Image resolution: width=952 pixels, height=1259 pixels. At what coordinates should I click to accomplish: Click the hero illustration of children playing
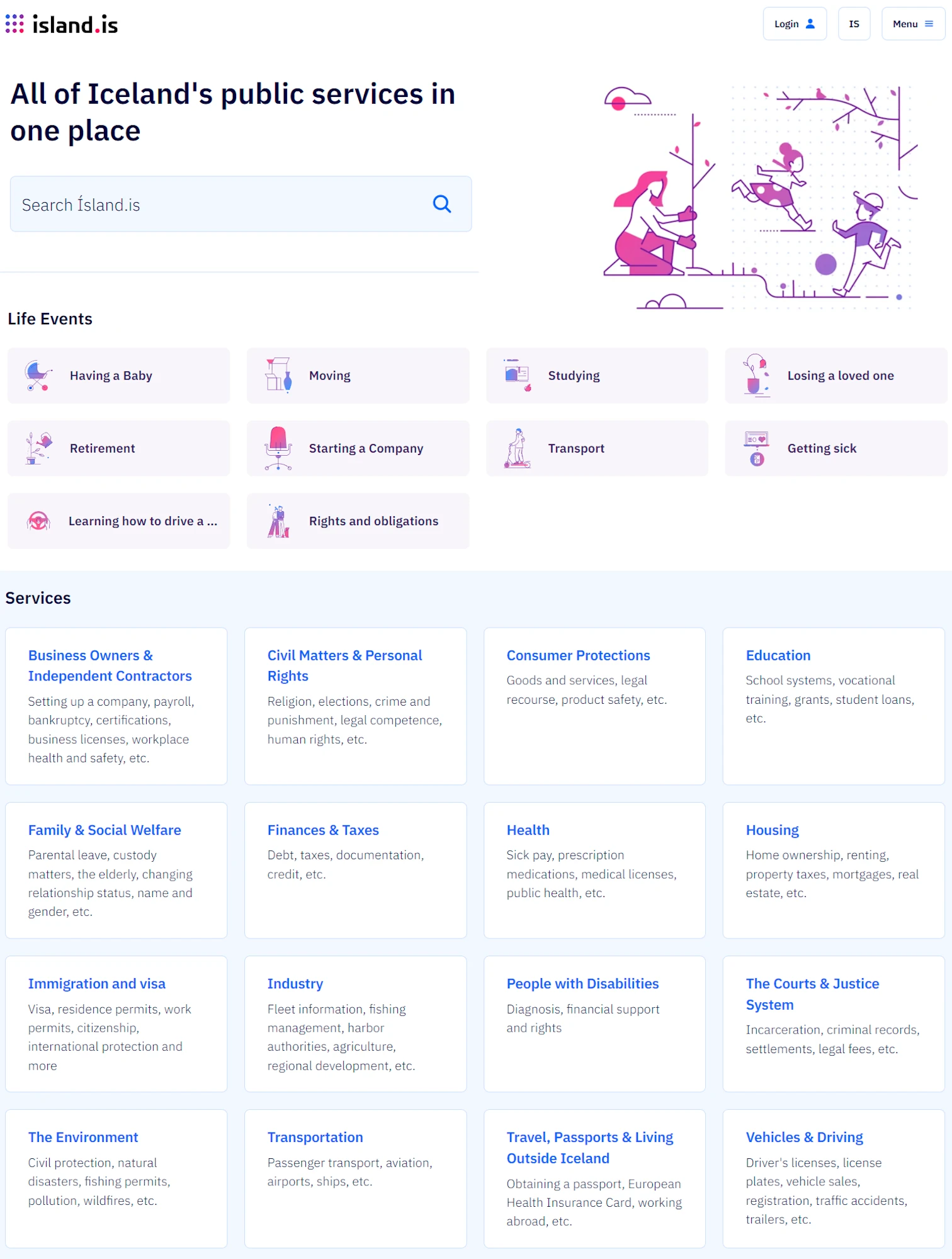[x=761, y=197]
